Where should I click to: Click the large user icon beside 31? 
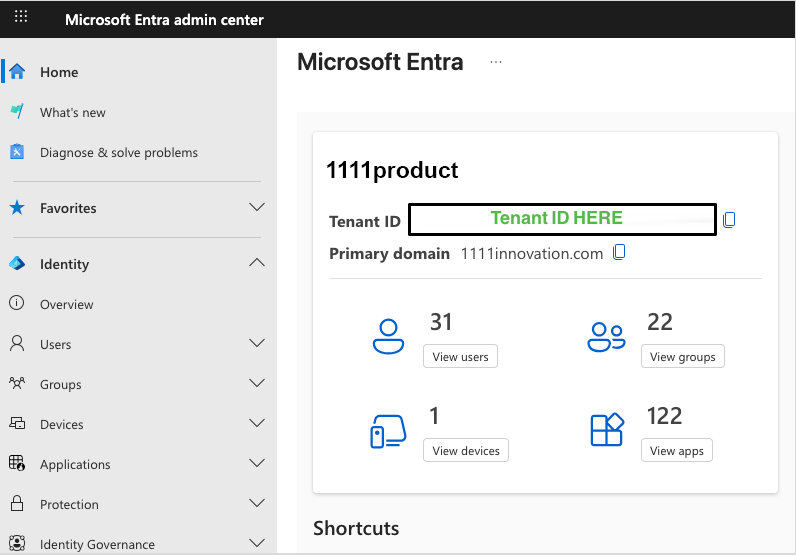[388, 336]
